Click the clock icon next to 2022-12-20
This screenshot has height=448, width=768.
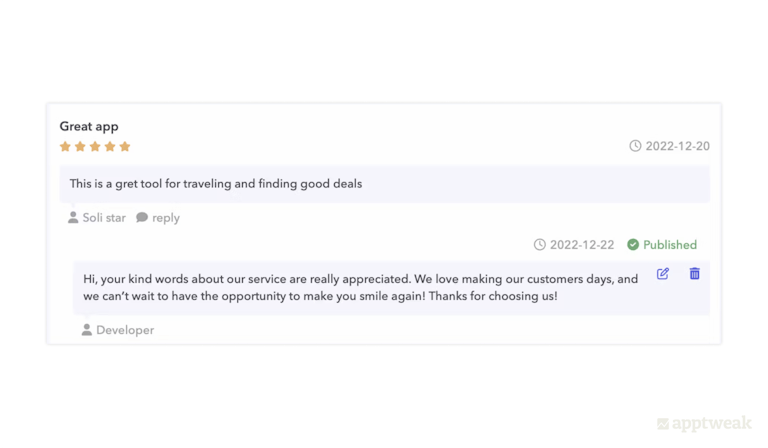(635, 146)
